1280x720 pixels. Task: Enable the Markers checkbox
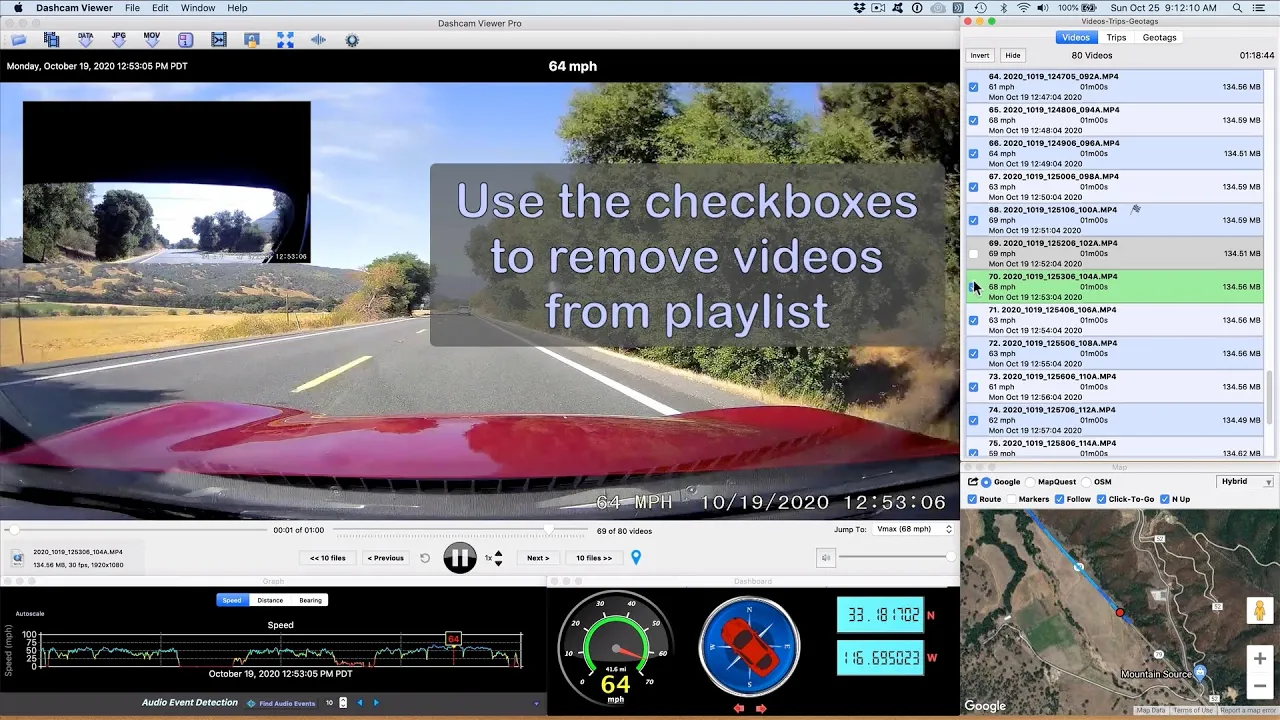[x=1011, y=499]
